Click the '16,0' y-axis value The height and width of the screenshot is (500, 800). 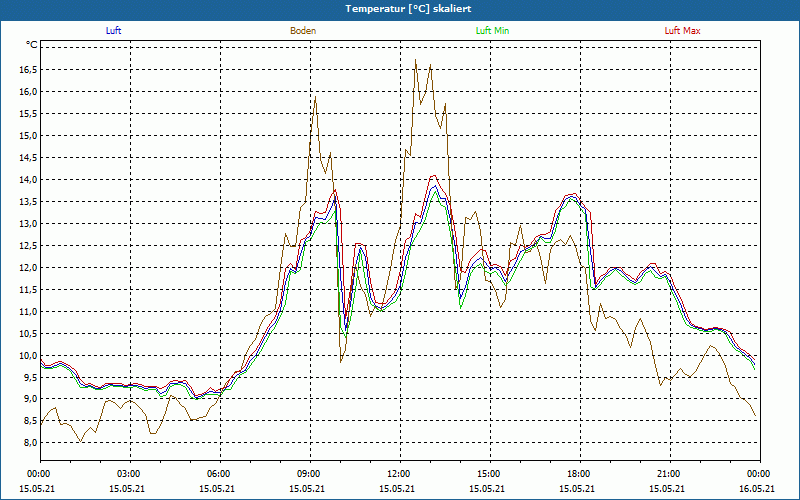pos(28,92)
